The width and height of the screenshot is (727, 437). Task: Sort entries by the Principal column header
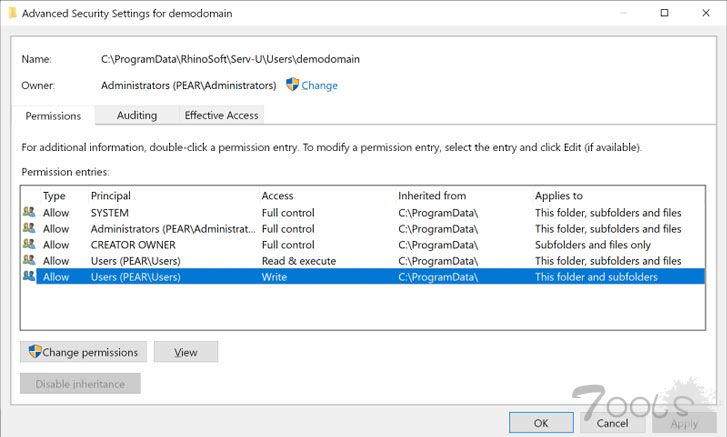pyautogui.click(x=111, y=196)
